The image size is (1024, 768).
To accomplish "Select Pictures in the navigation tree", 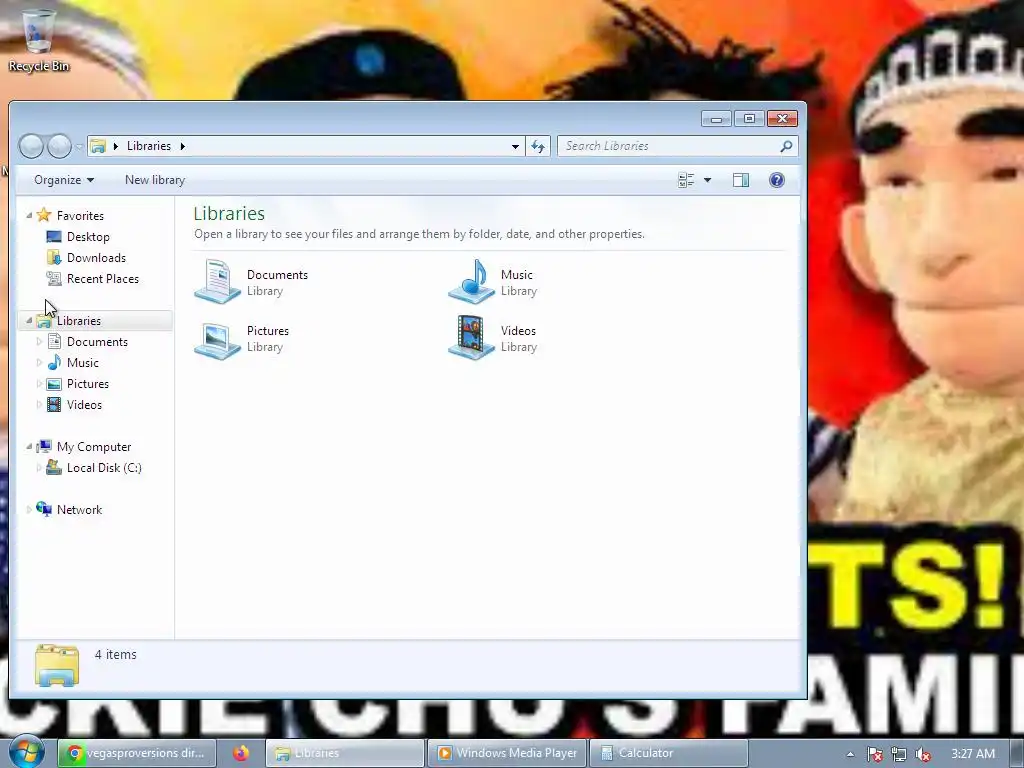I will coord(88,383).
